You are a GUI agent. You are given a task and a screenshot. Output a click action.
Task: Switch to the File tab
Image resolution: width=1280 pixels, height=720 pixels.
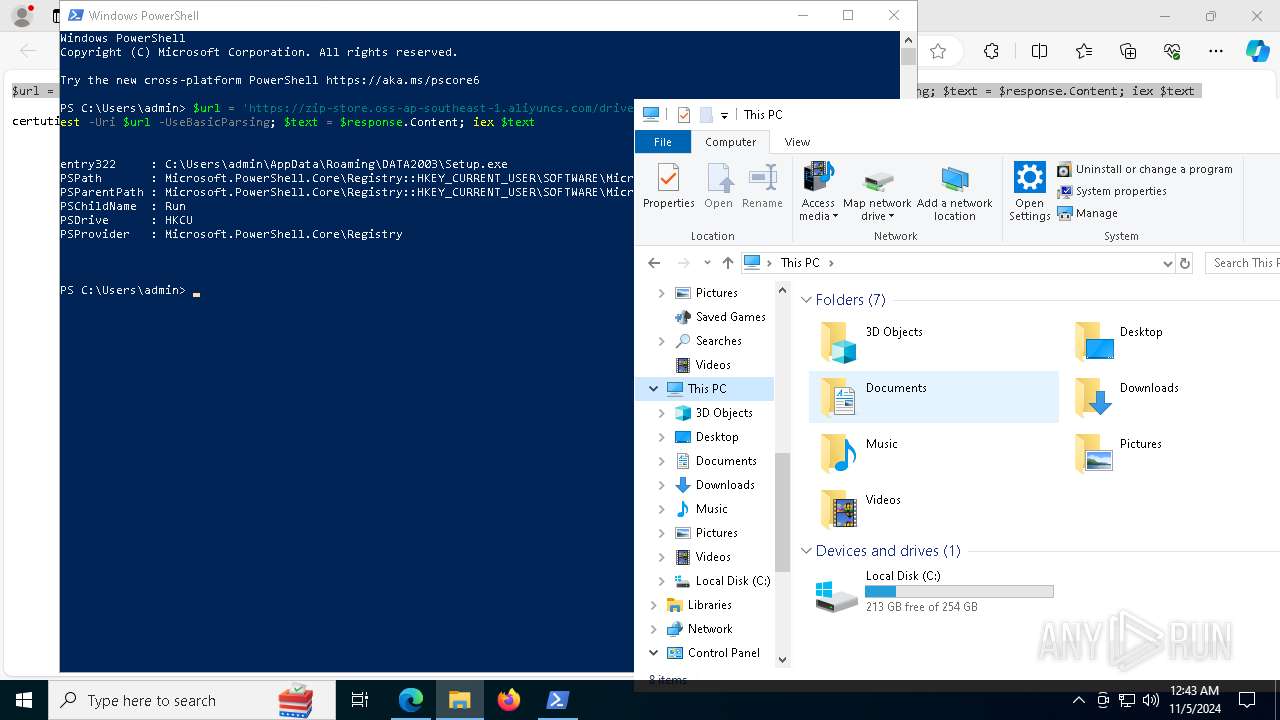663,142
